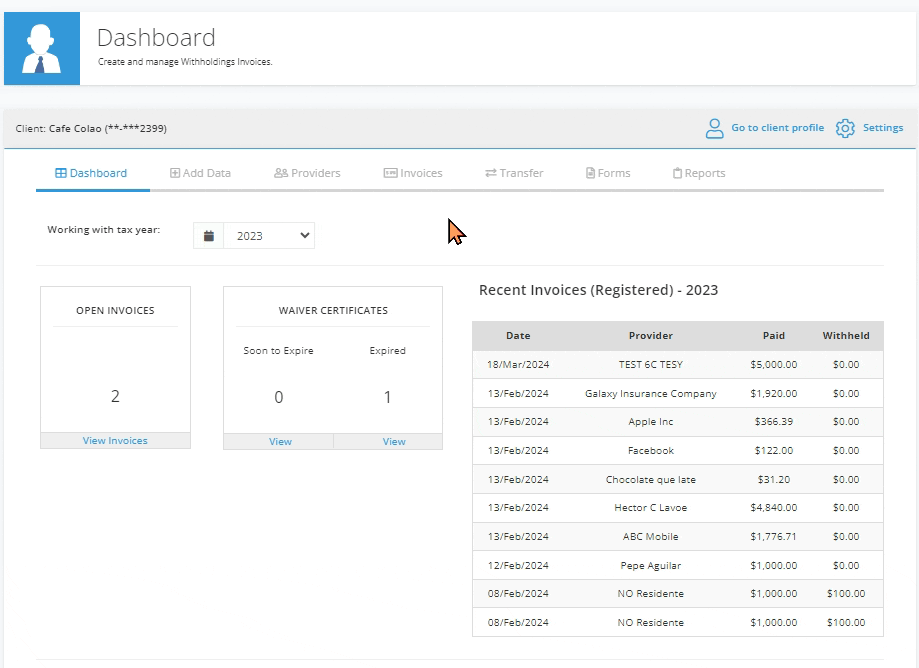Viewport: 919px width, 668px height.
Task: Click the user avatar icon in header
Action: [42, 49]
